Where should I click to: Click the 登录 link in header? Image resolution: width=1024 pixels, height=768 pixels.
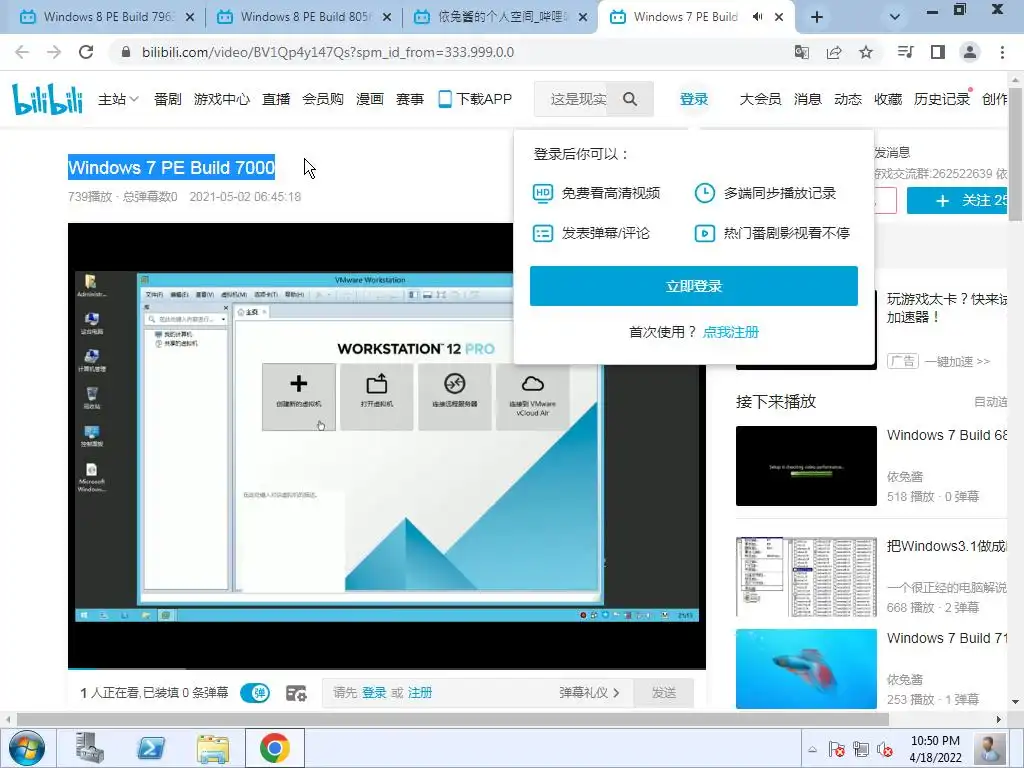(694, 99)
